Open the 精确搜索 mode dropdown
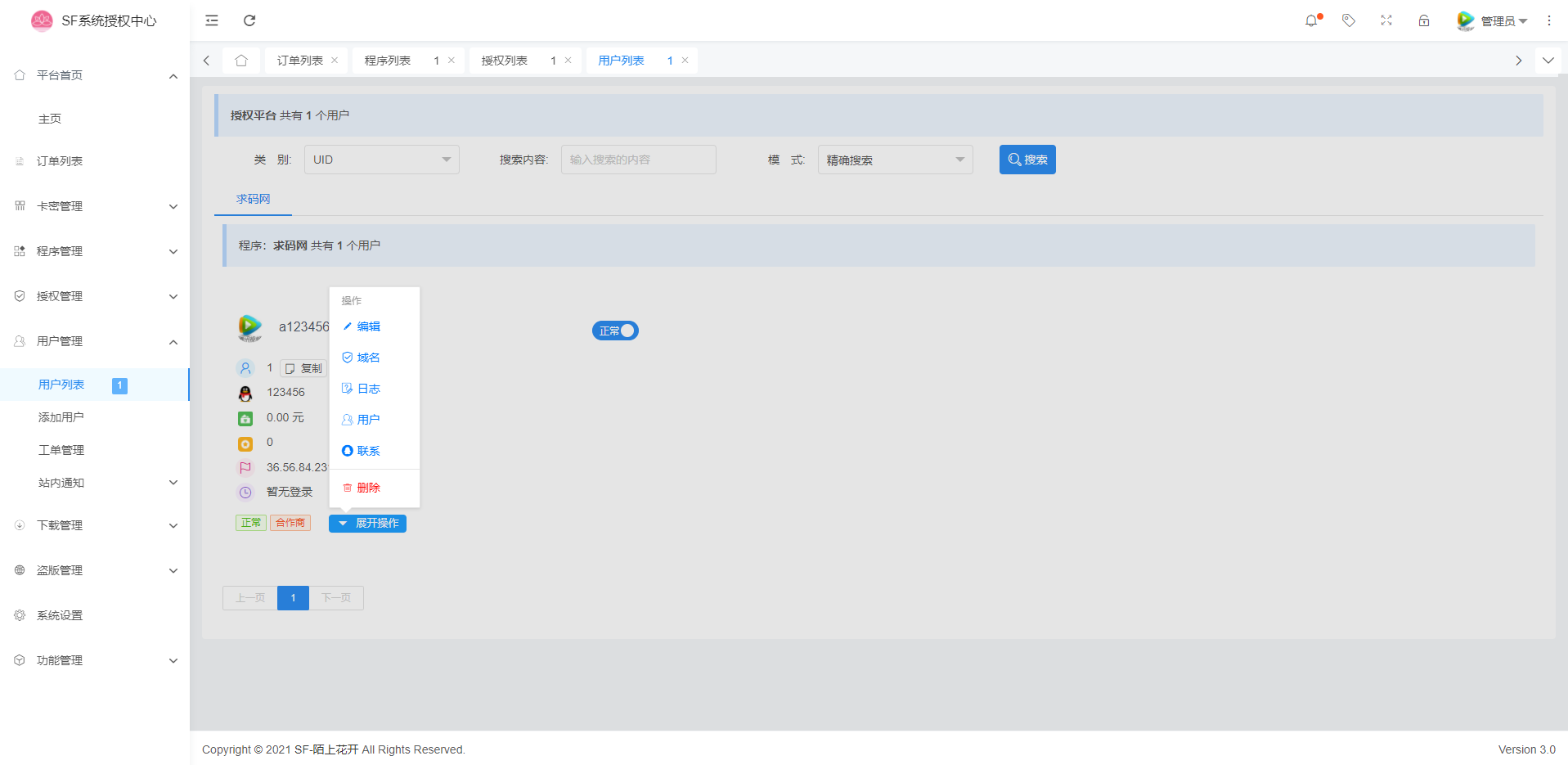 [895, 160]
